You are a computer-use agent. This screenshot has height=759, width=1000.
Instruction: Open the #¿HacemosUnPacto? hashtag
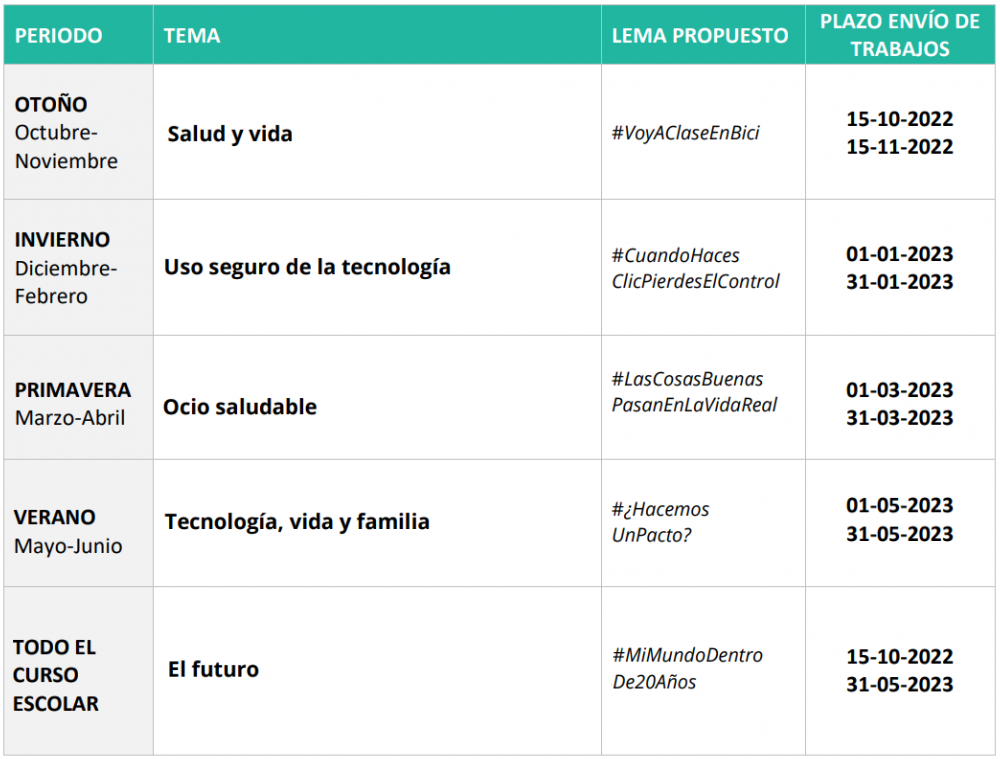(x=660, y=522)
